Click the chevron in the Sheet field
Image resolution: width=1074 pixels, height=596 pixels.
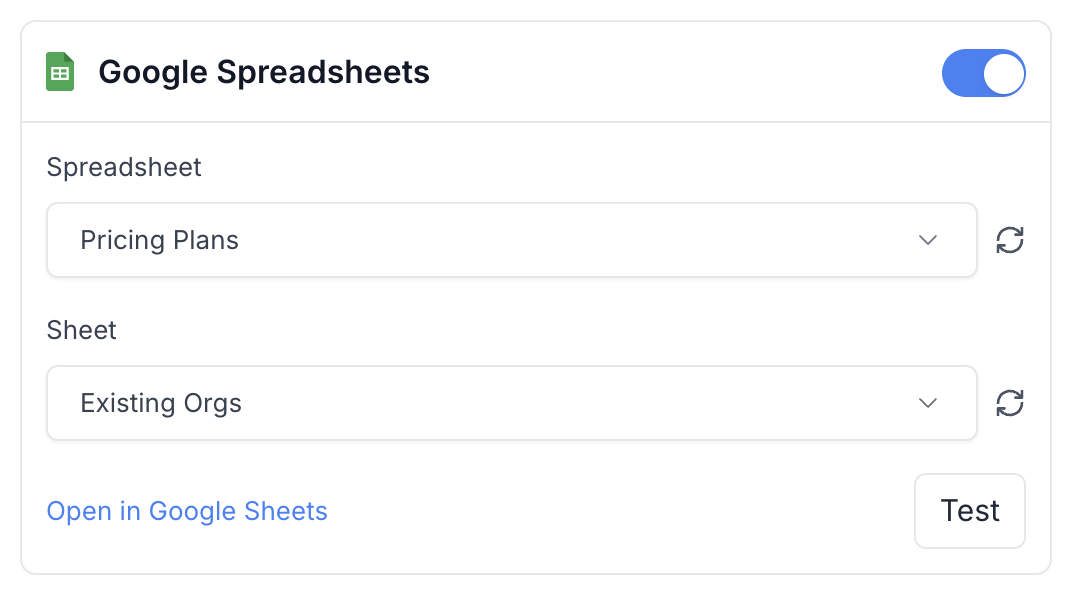click(x=928, y=403)
